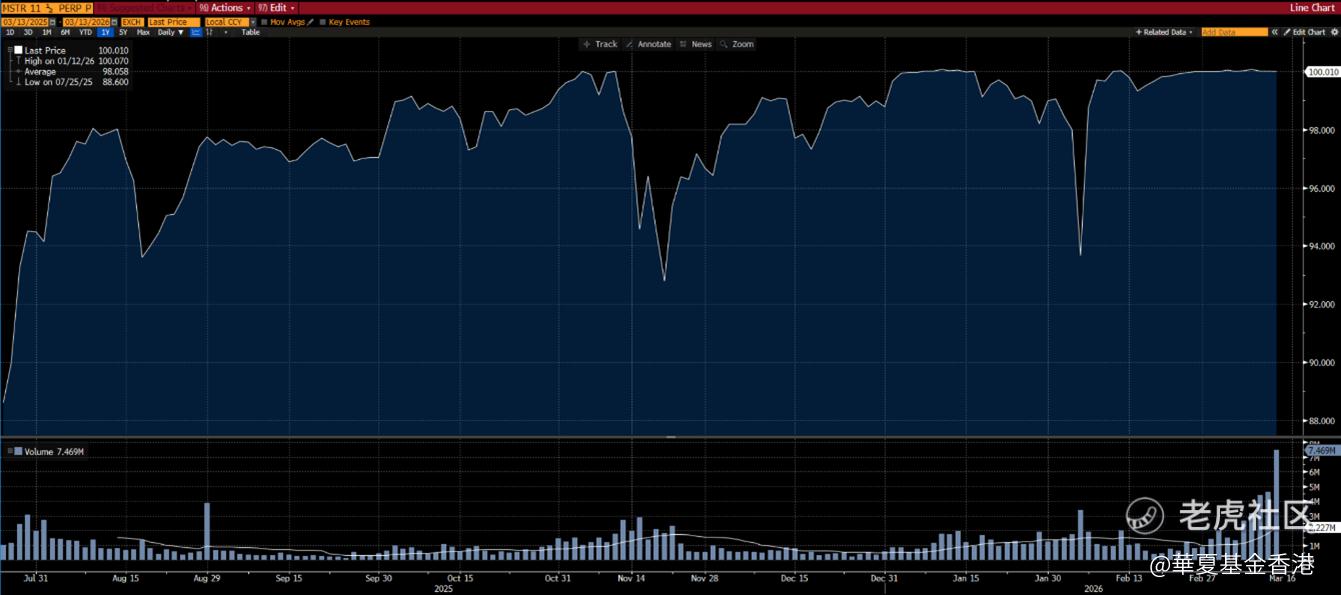Click the EXCH source button
1341x595 pixels.
132,22
